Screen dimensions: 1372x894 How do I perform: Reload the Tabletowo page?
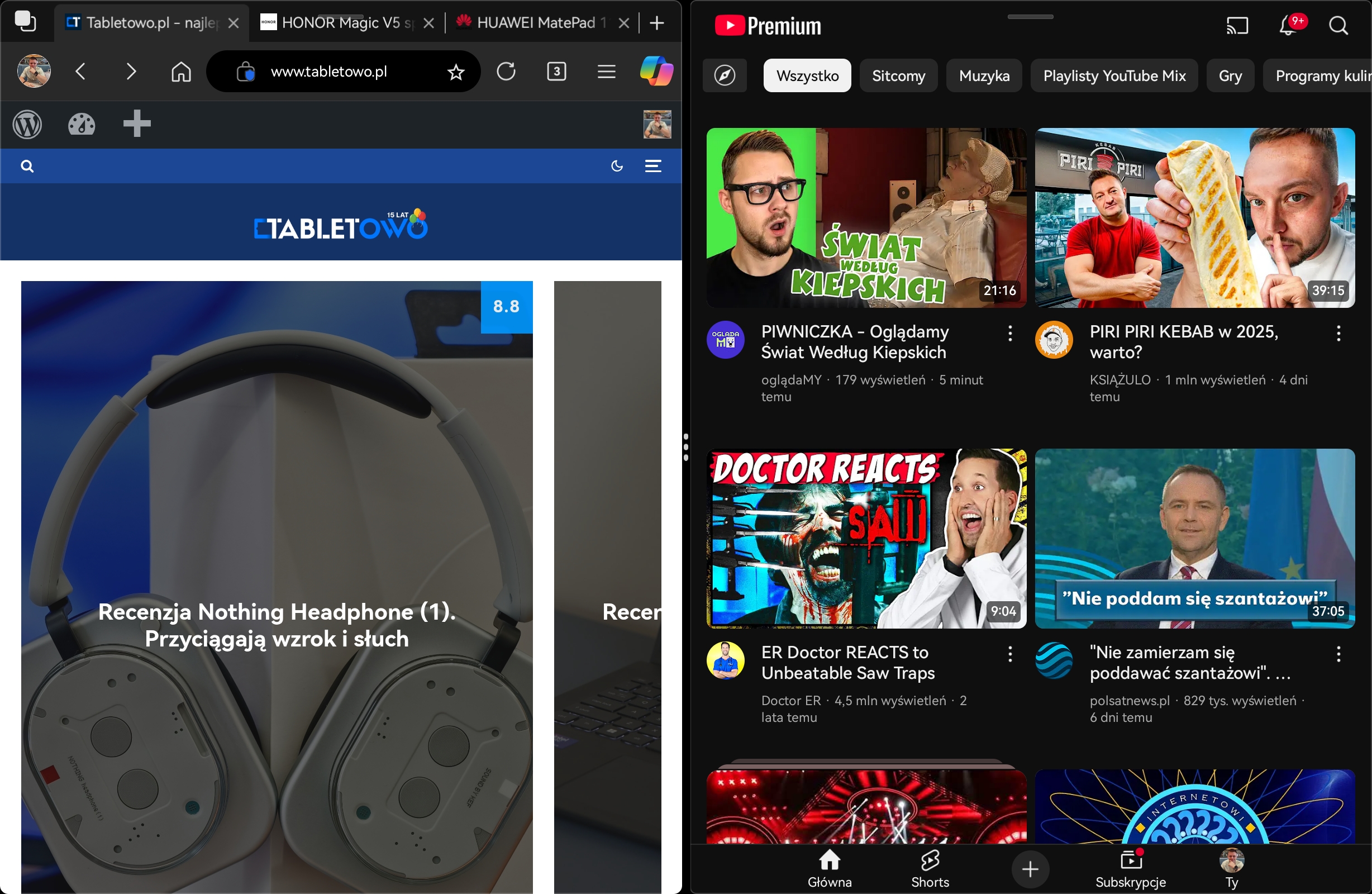point(506,72)
